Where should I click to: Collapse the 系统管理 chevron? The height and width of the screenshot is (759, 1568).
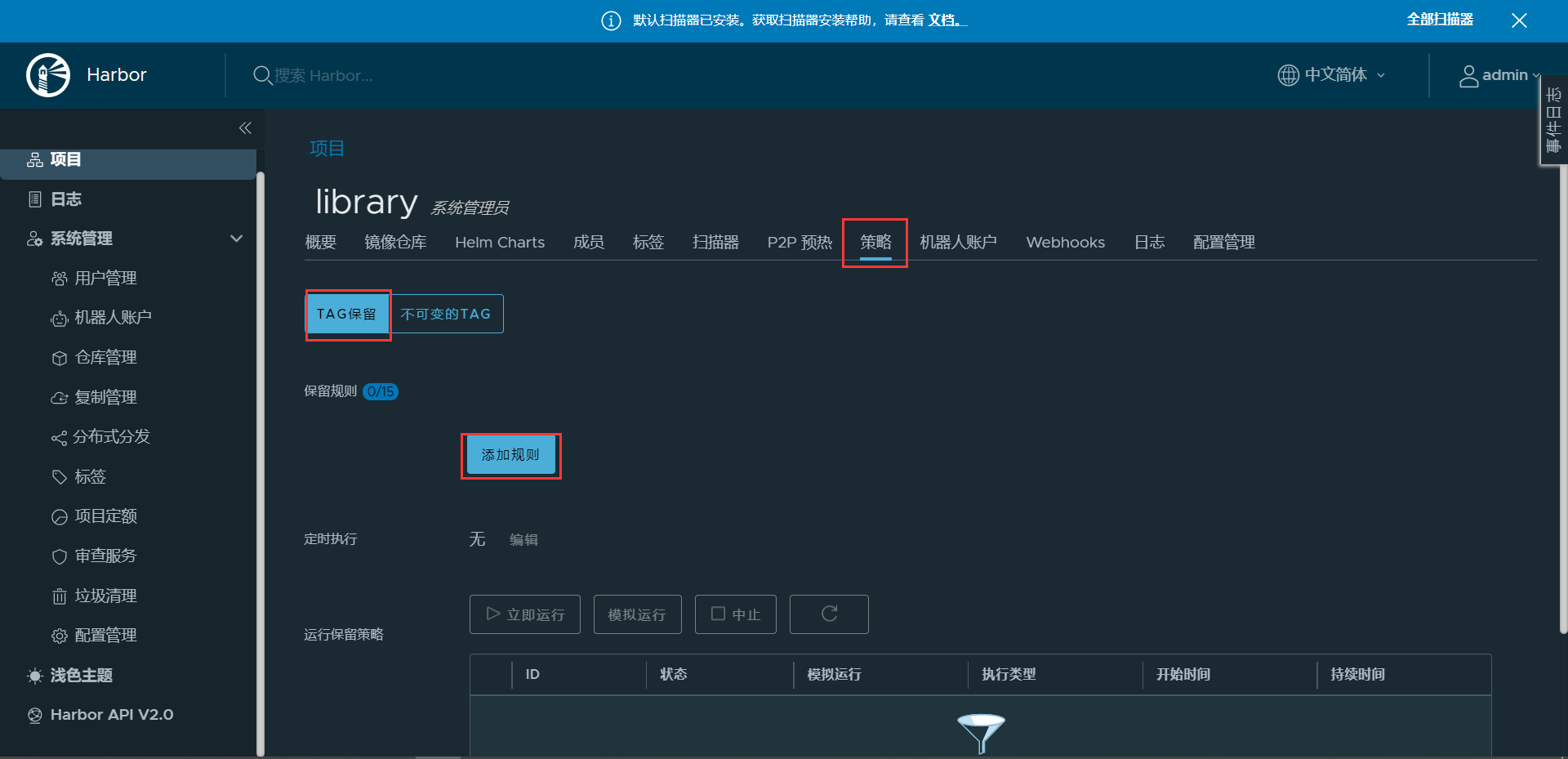pyautogui.click(x=237, y=239)
